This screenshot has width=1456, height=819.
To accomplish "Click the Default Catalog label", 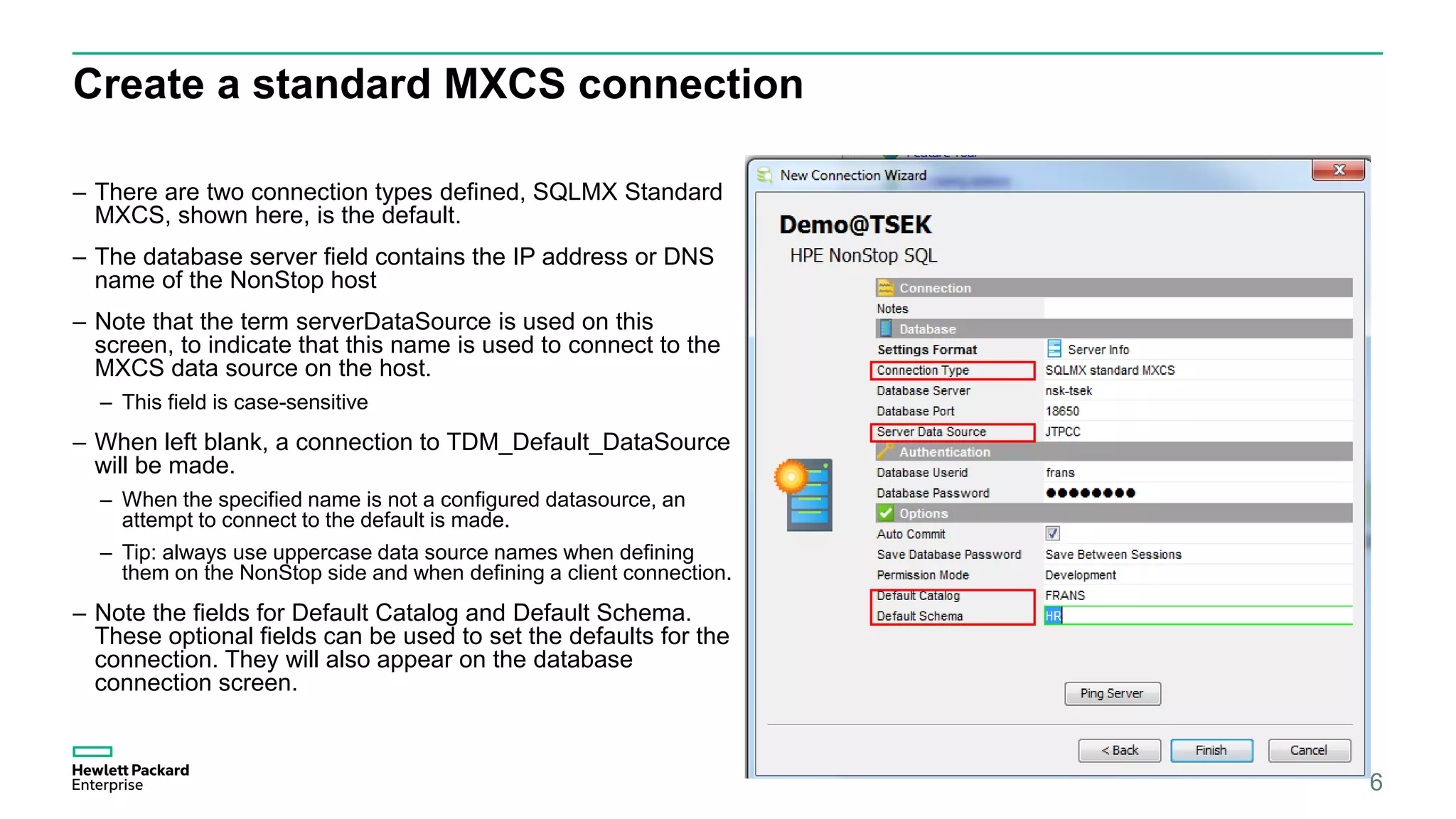I will tap(919, 596).
